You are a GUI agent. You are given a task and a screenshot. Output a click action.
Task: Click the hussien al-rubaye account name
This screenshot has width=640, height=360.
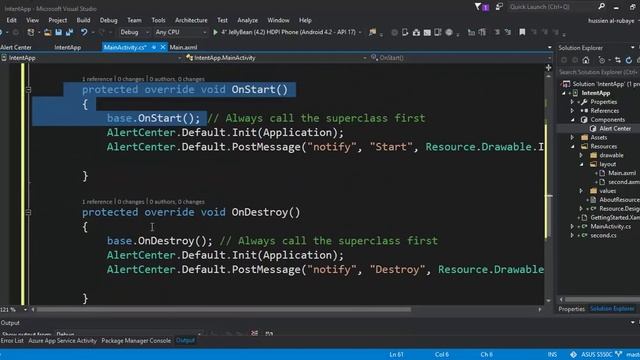click(x=611, y=20)
